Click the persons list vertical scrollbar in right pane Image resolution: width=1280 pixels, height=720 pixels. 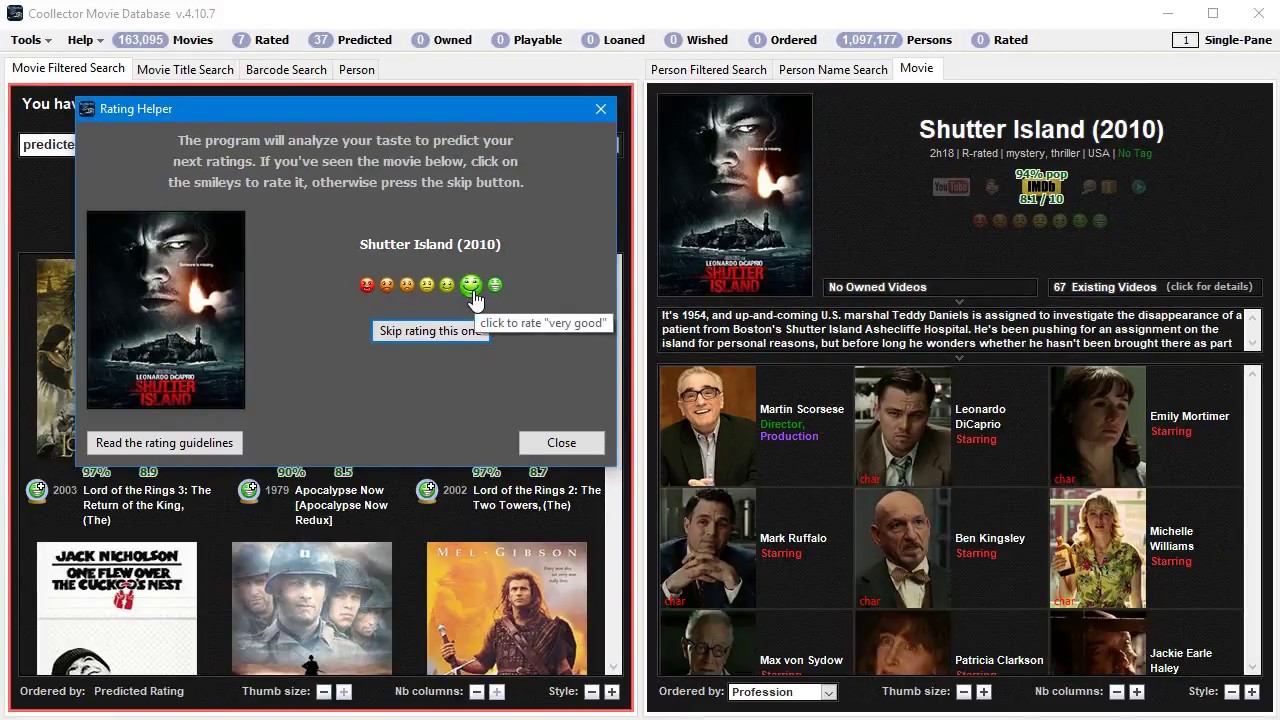coord(1252,520)
